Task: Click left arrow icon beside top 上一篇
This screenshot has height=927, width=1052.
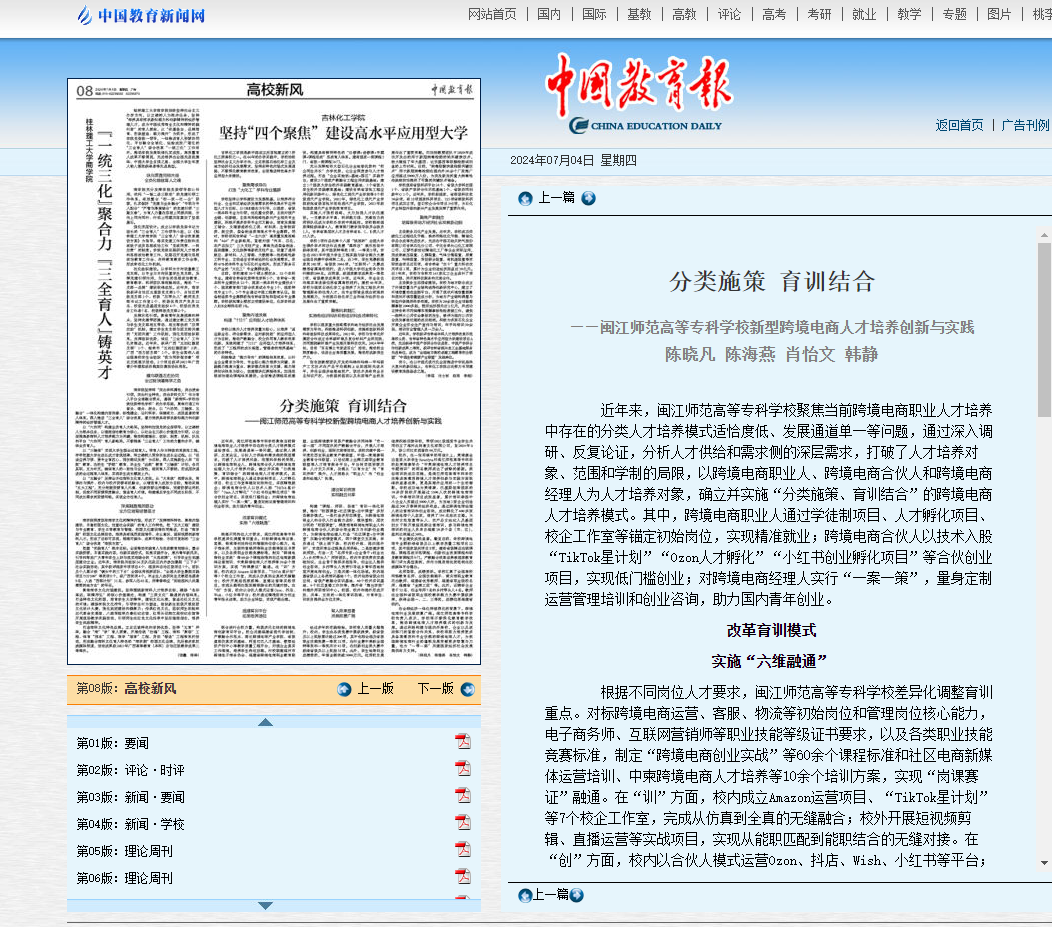Action: (525, 199)
